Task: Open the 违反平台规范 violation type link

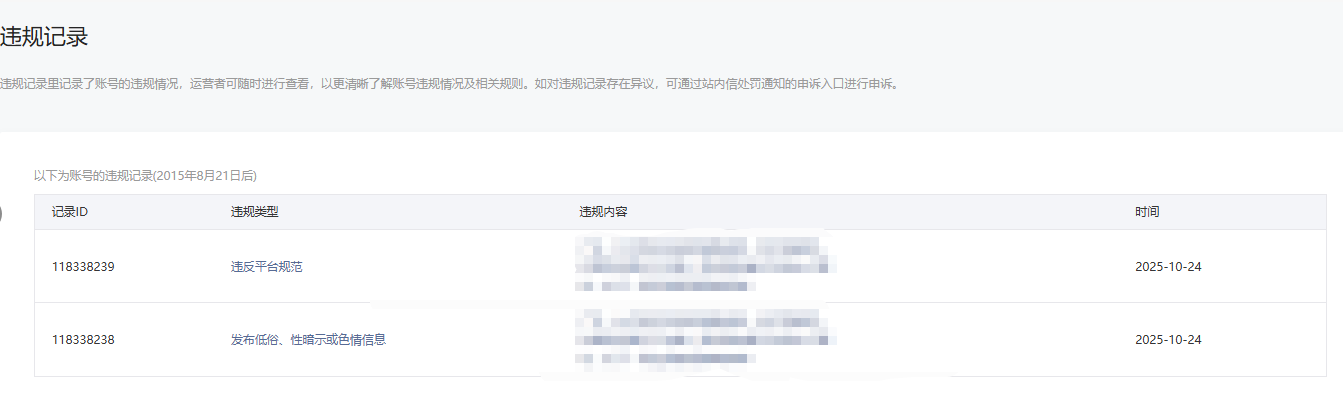Action: pos(266,267)
